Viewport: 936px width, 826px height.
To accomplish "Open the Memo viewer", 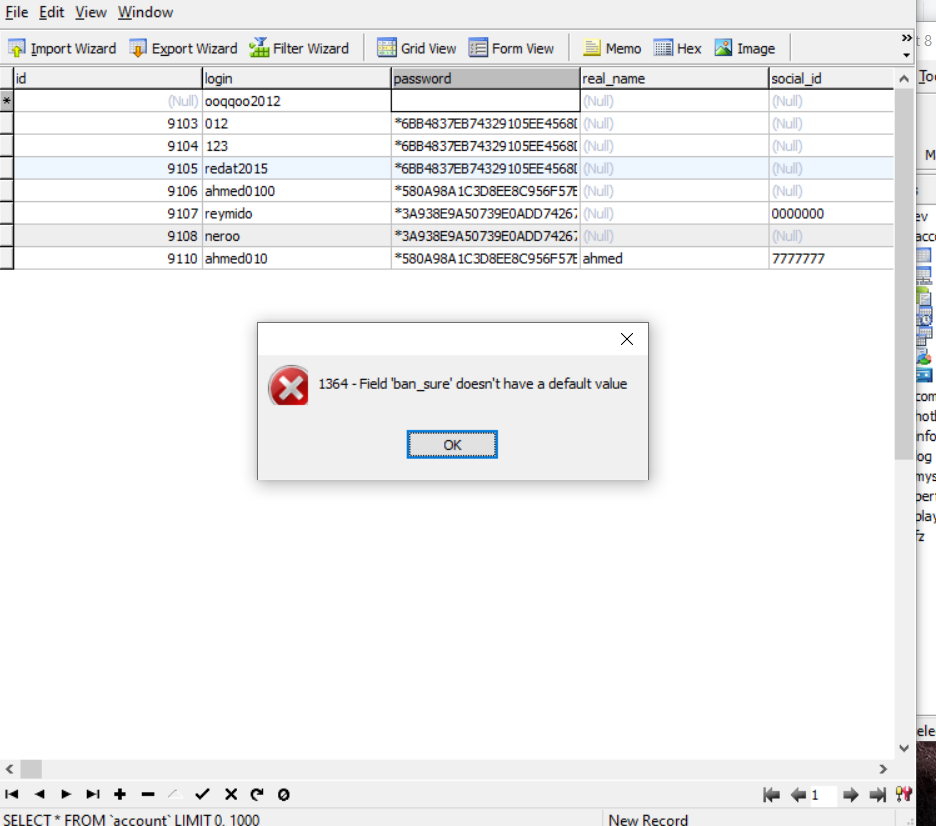I will tap(612, 48).
